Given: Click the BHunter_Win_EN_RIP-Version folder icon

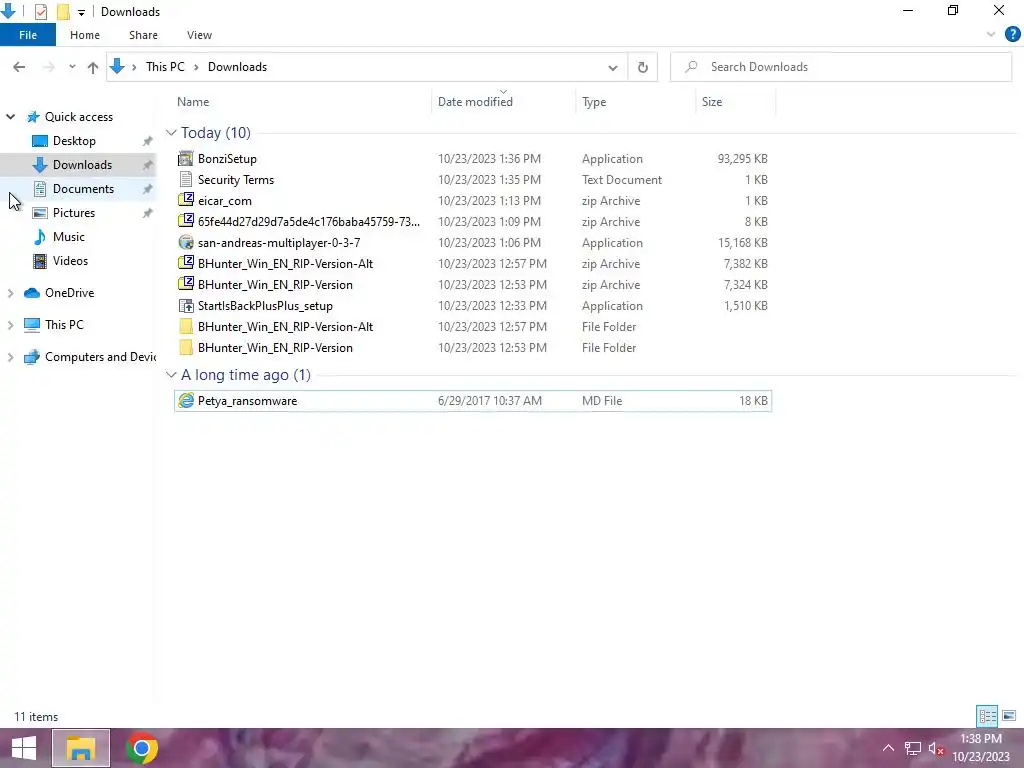Looking at the screenshot, I should [186, 347].
